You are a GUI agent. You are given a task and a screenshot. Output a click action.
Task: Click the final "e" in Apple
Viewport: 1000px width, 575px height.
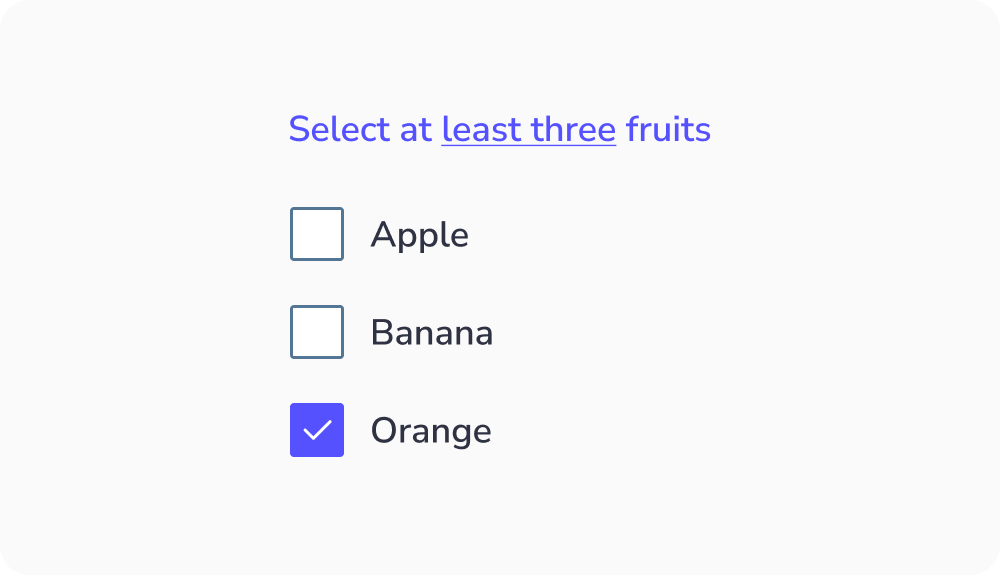[x=459, y=237]
